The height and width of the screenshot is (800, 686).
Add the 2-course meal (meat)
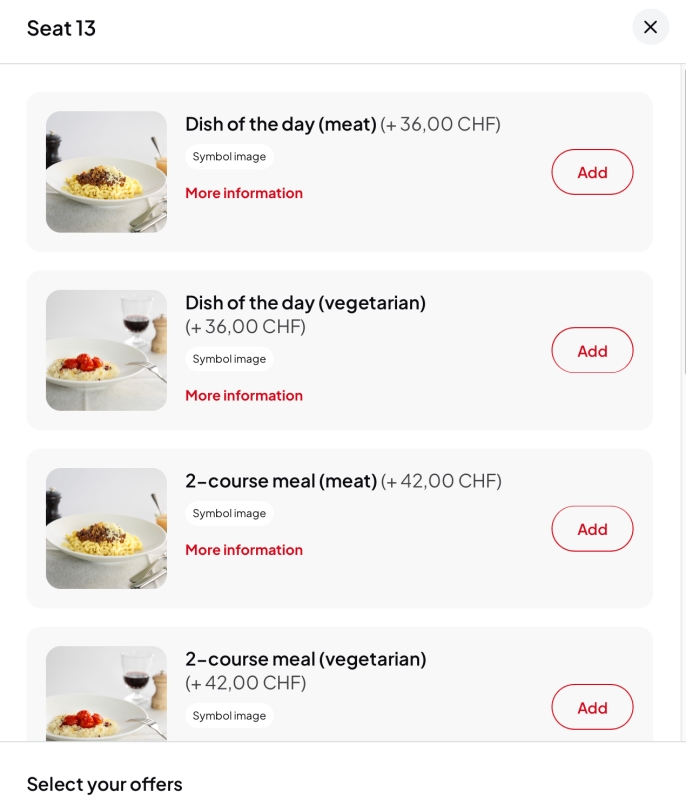coord(592,529)
